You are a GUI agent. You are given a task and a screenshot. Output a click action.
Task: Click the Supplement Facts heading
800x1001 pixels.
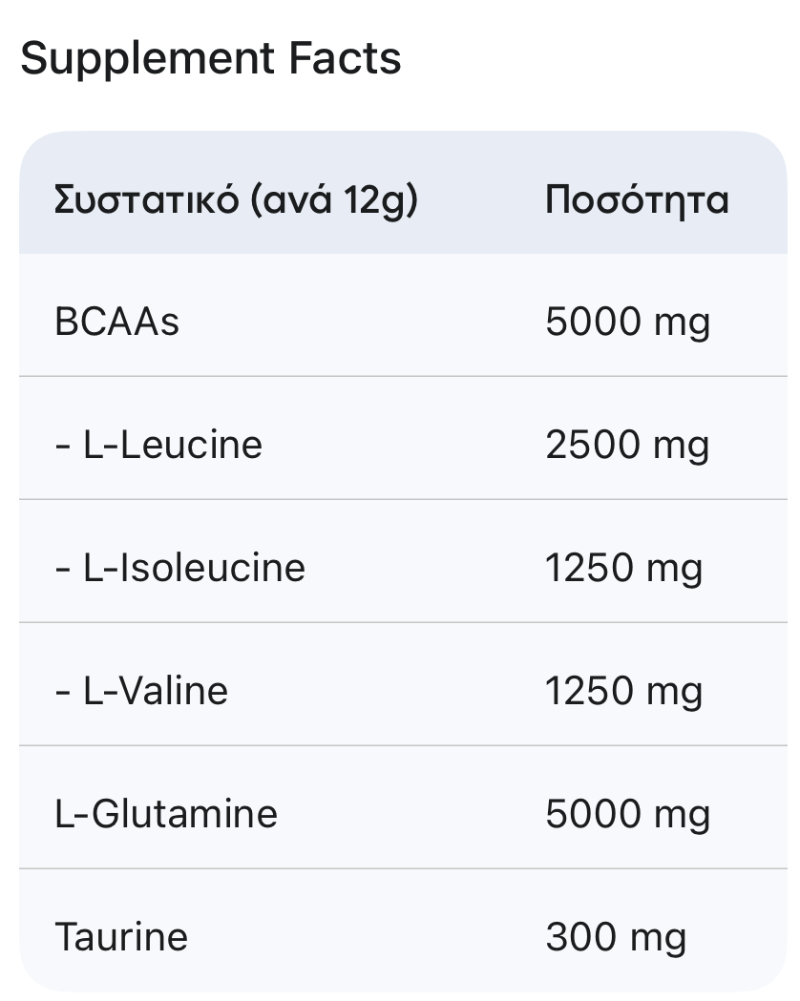coord(211,59)
